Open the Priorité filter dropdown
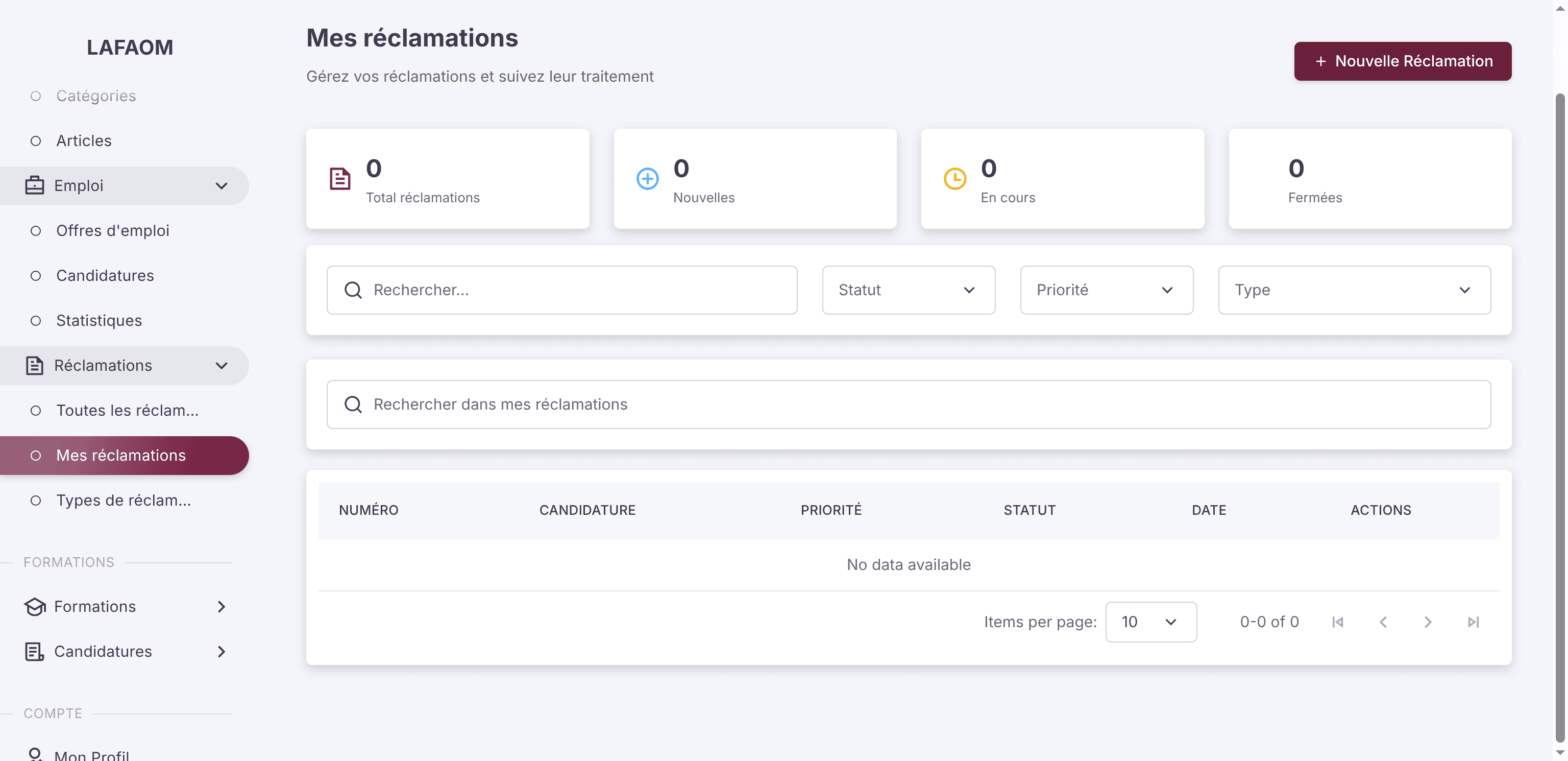This screenshot has height=761, width=1568. 1106,290
